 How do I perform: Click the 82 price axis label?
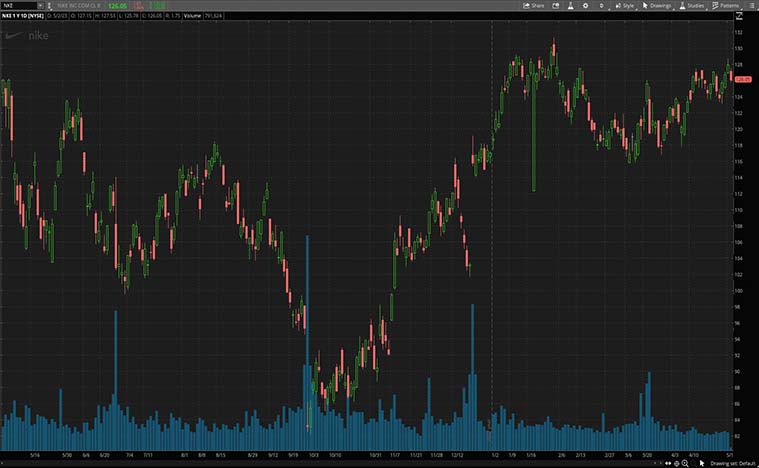[x=737, y=436]
